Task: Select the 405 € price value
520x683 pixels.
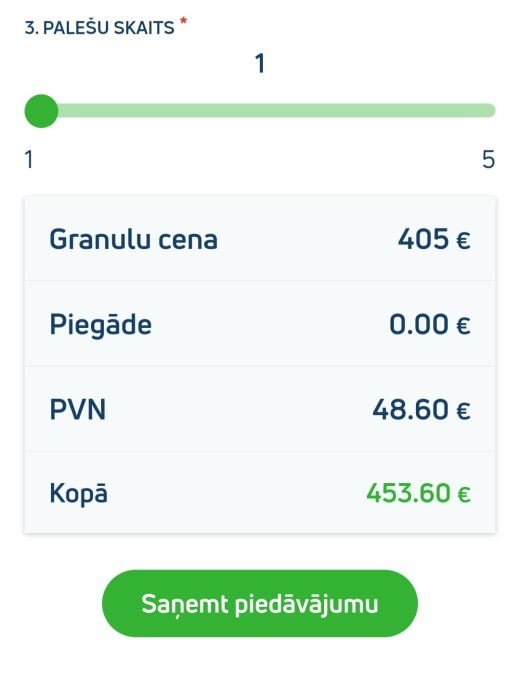Action: (x=434, y=239)
